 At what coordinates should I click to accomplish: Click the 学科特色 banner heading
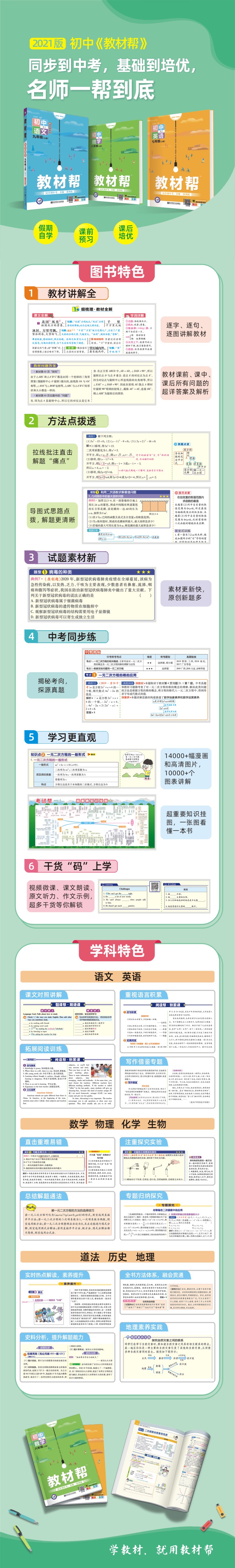pos(117,950)
